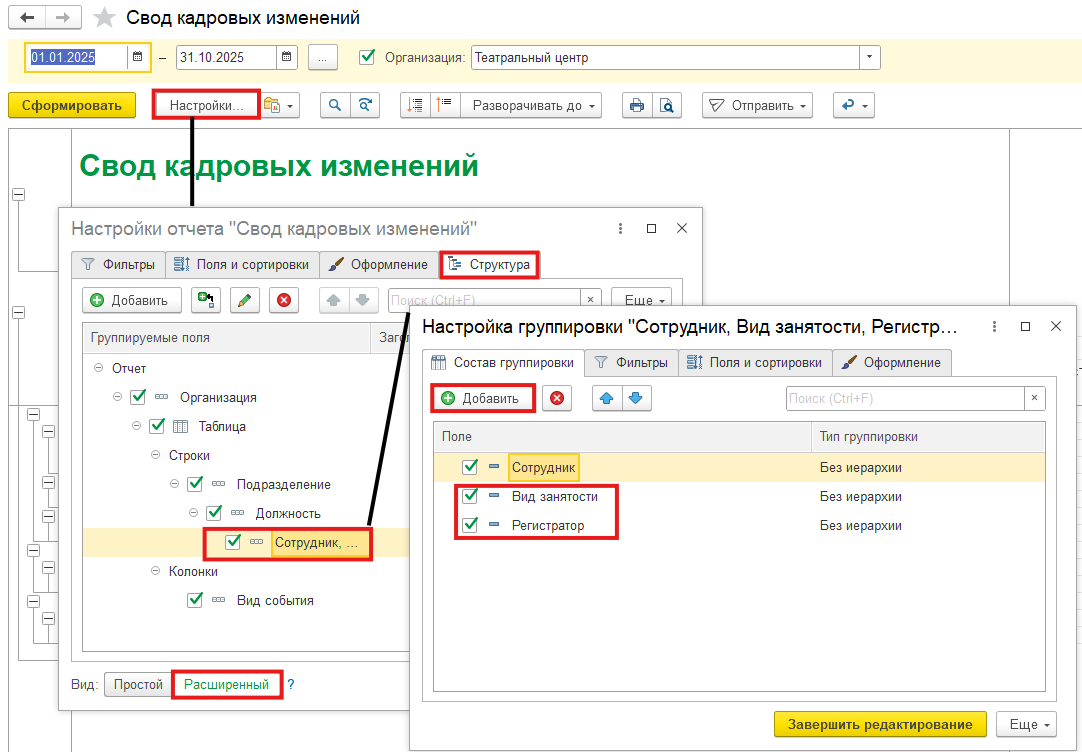
Task: Move item up in report structure
Action: click(x=334, y=300)
